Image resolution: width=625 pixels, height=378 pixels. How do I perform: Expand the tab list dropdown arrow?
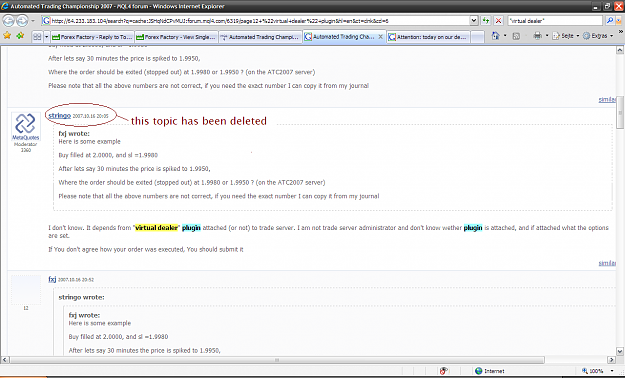point(46,37)
